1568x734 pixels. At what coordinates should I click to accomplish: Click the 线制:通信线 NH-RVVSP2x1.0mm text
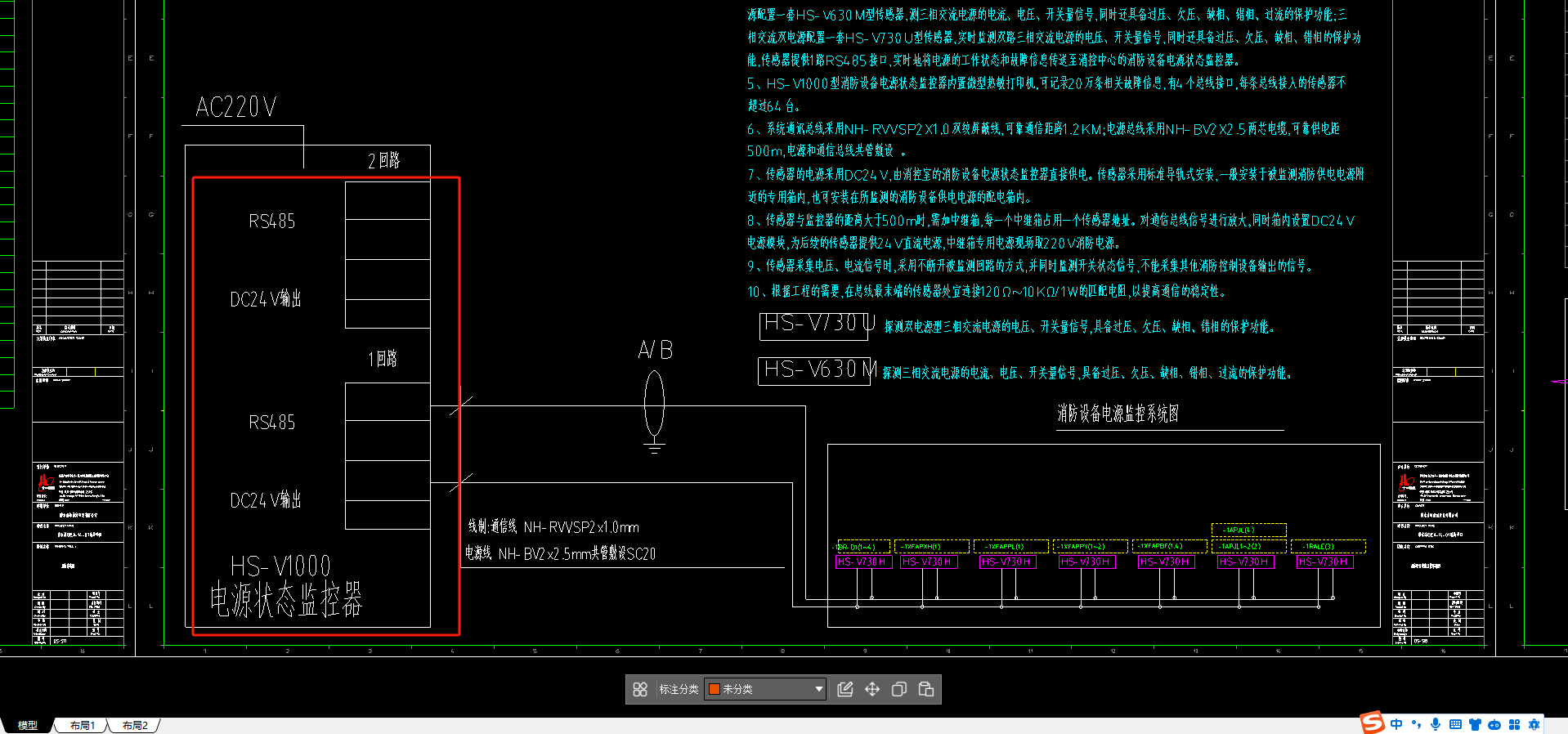pyautogui.click(x=553, y=527)
